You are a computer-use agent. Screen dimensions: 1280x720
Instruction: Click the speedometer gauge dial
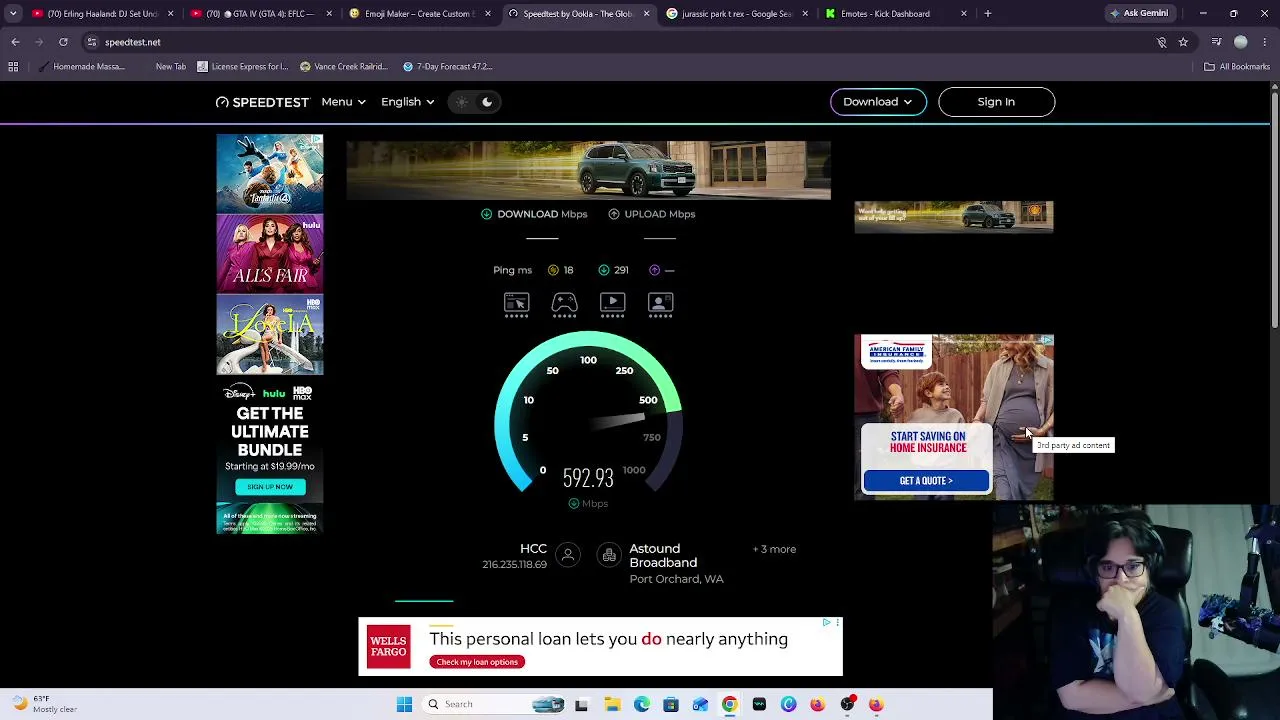pyautogui.click(x=588, y=412)
